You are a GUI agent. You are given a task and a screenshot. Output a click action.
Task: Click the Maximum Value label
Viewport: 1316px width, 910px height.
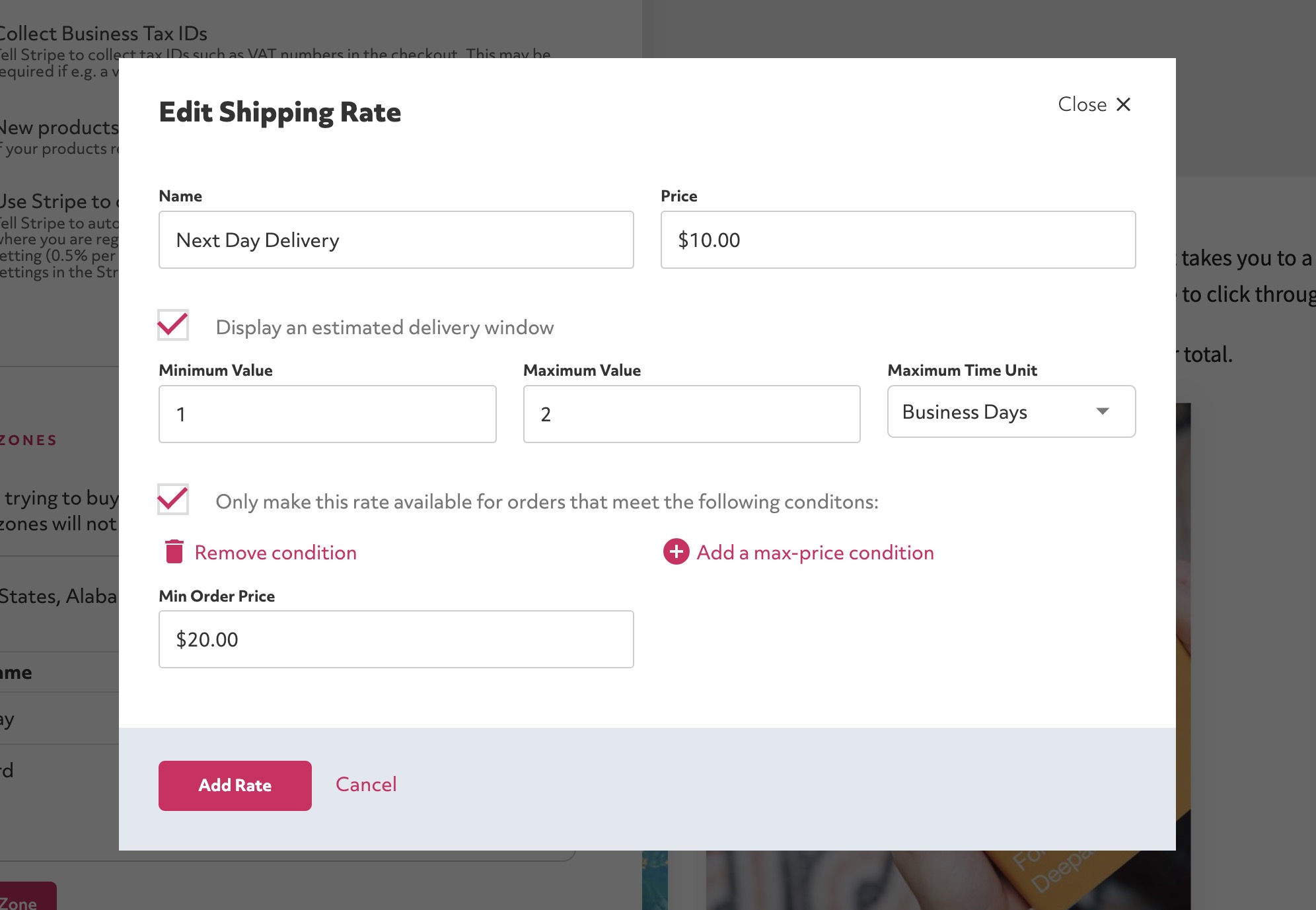coord(582,370)
